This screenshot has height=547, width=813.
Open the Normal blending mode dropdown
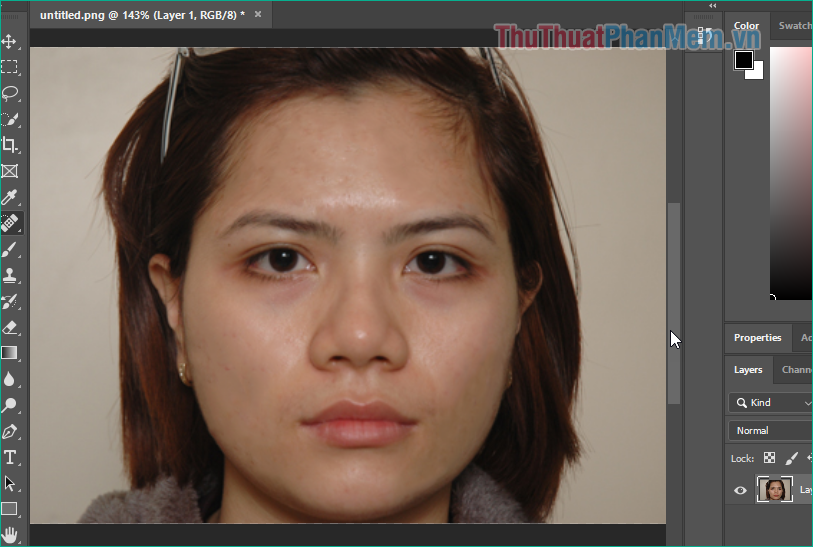[x=770, y=431]
